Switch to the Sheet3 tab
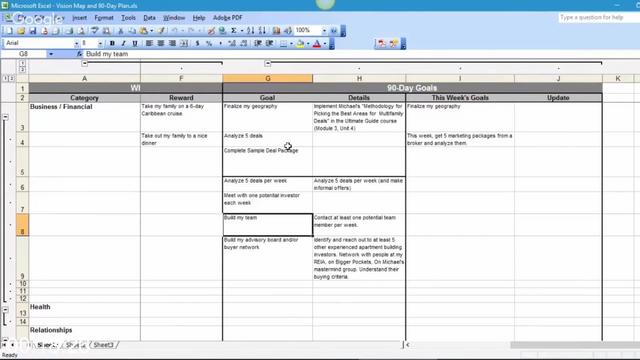 click(103, 345)
